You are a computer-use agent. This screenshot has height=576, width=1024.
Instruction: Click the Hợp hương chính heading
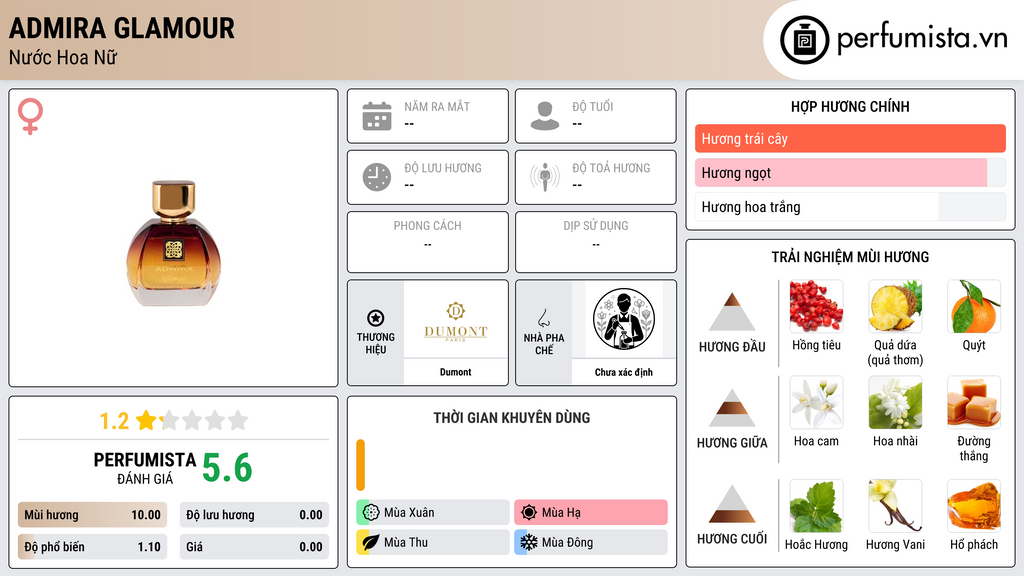[x=850, y=106]
